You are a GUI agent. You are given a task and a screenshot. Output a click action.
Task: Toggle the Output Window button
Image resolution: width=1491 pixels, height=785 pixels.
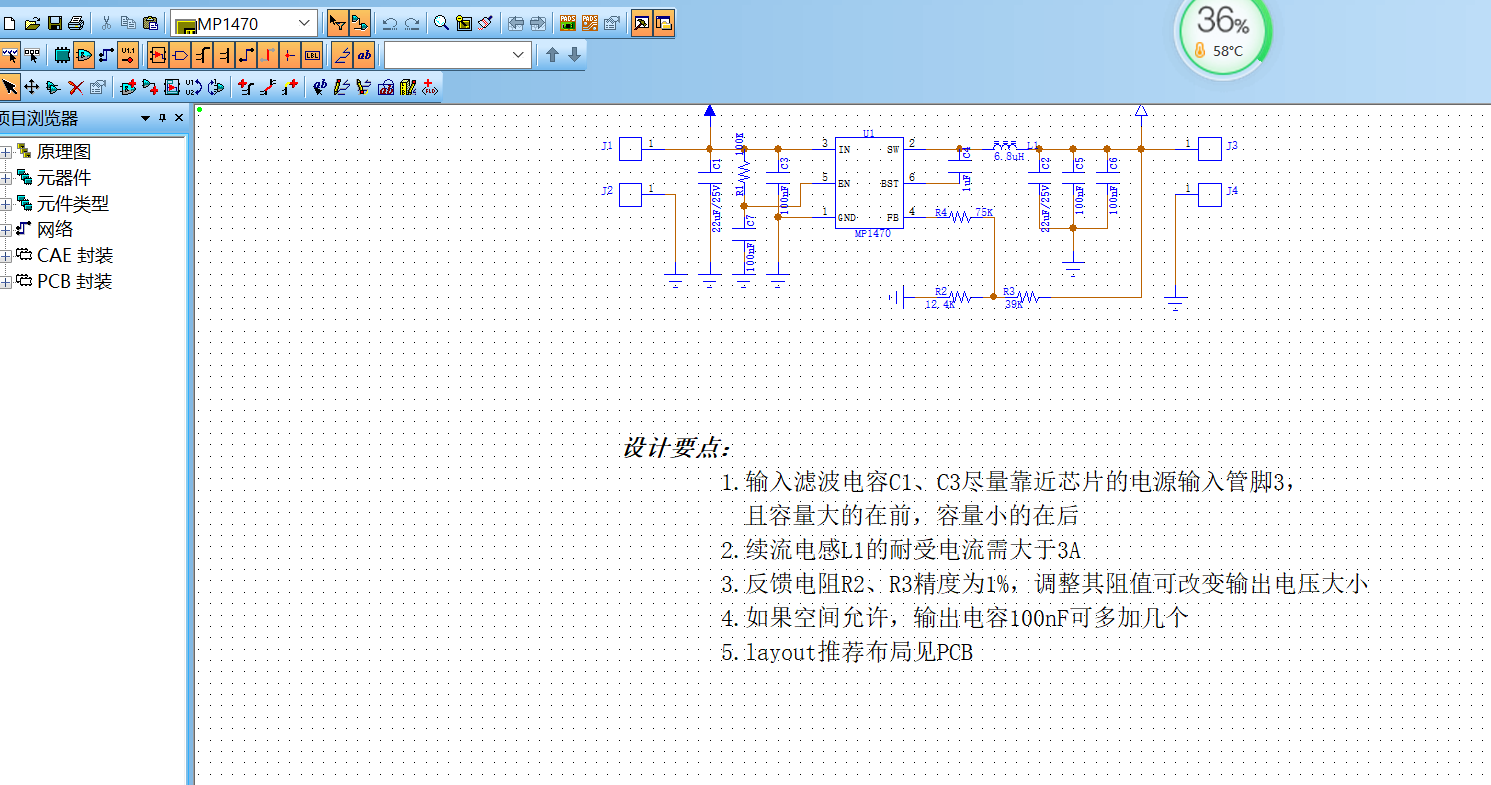coord(641,22)
